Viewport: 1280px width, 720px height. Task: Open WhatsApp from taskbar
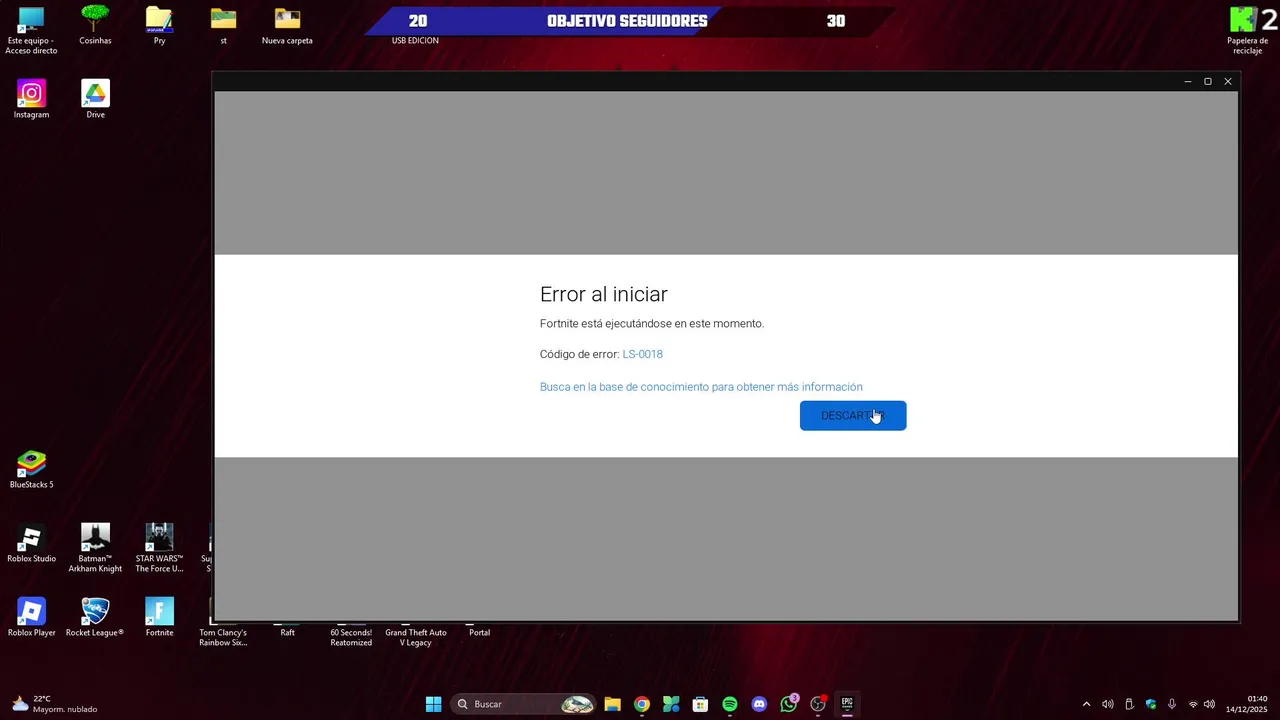coord(789,704)
